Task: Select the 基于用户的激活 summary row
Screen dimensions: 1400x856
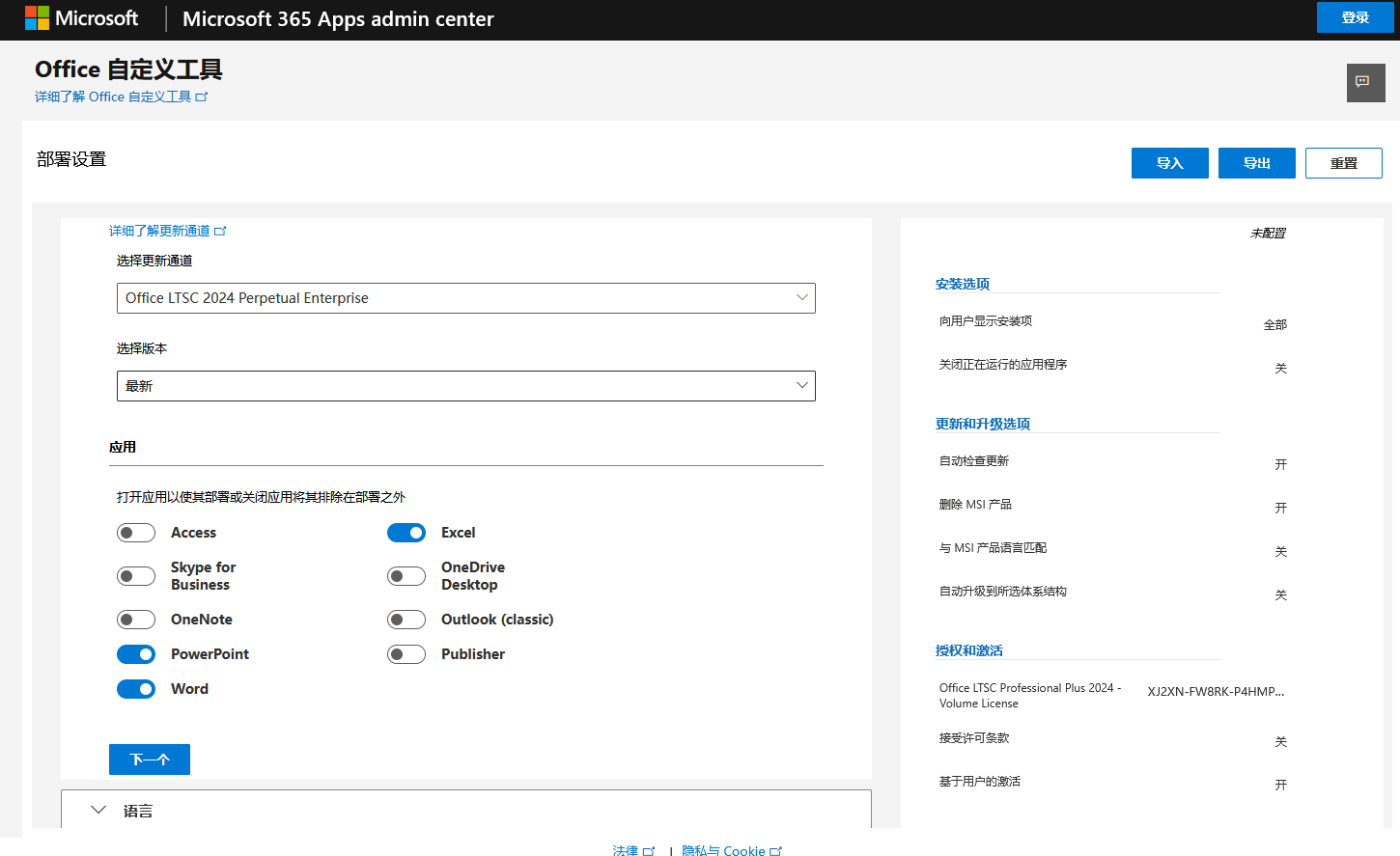Action: 1113,783
